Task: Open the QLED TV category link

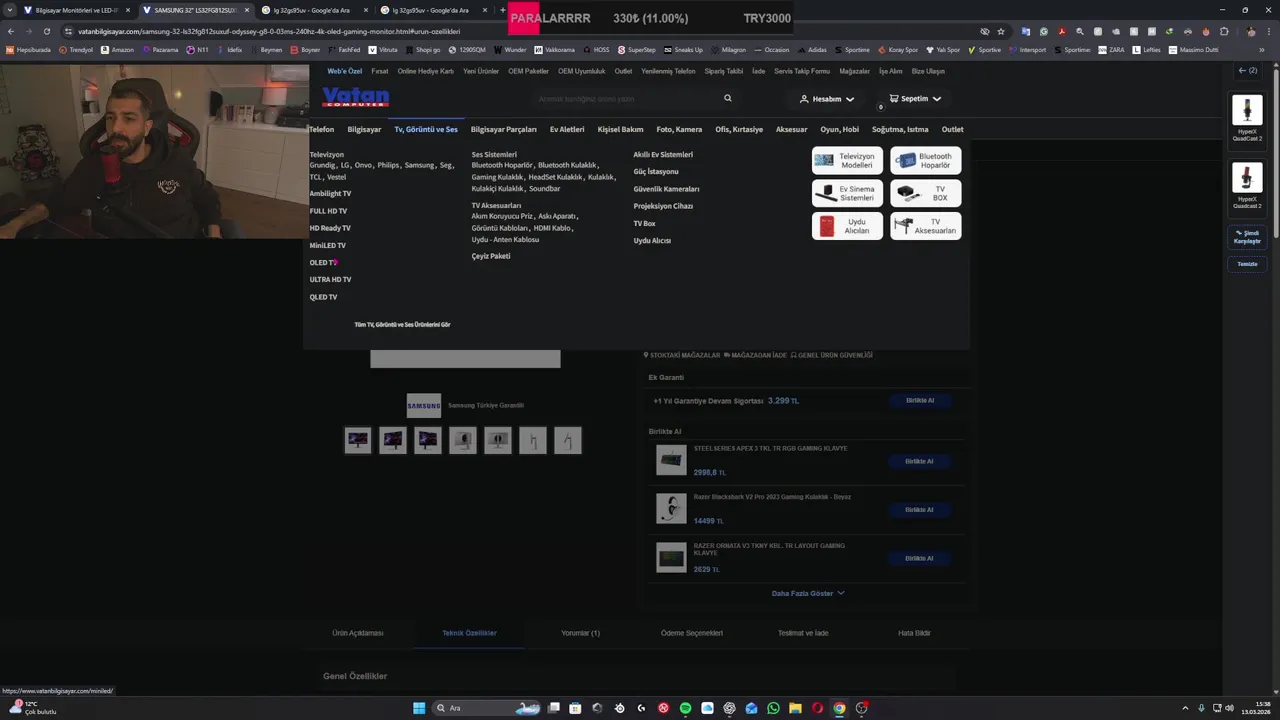Action: tap(323, 297)
